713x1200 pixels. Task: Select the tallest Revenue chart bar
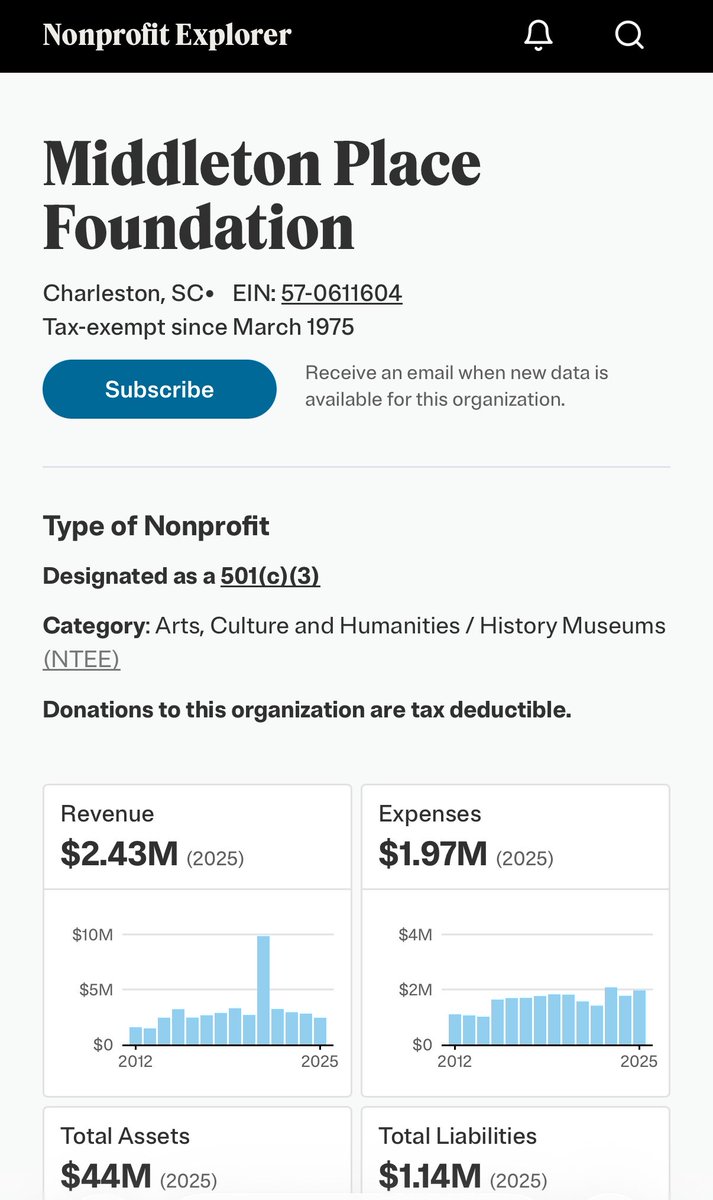pyautogui.click(x=264, y=990)
